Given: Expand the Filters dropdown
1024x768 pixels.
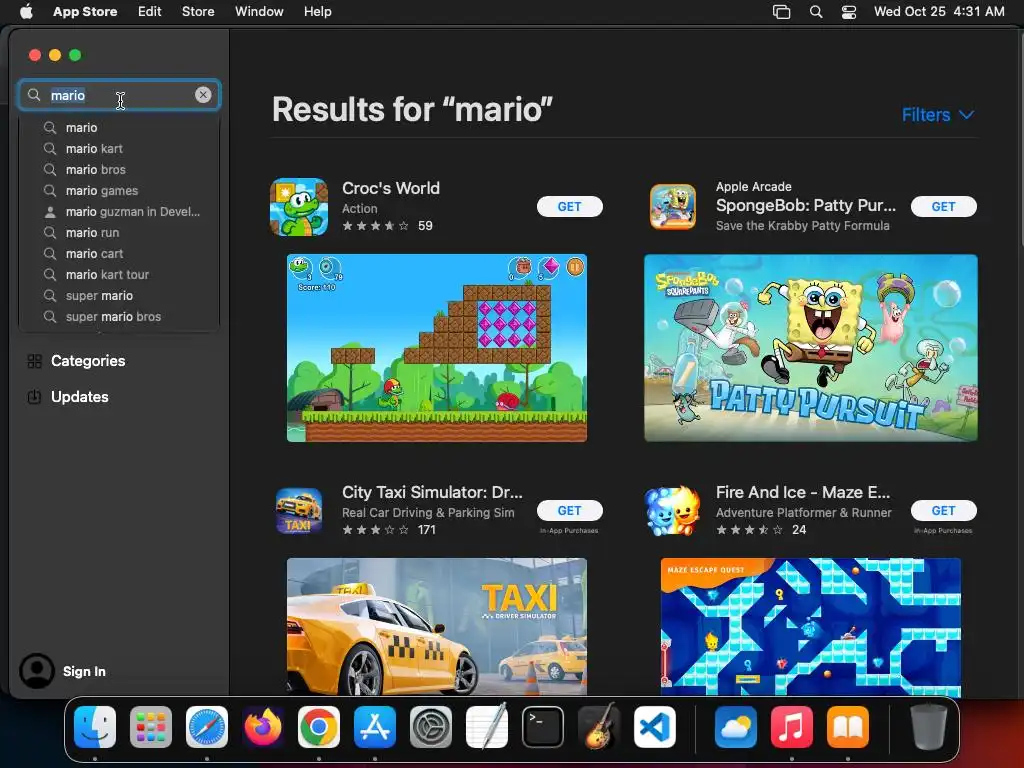Looking at the screenshot, I should coord(938,115).
